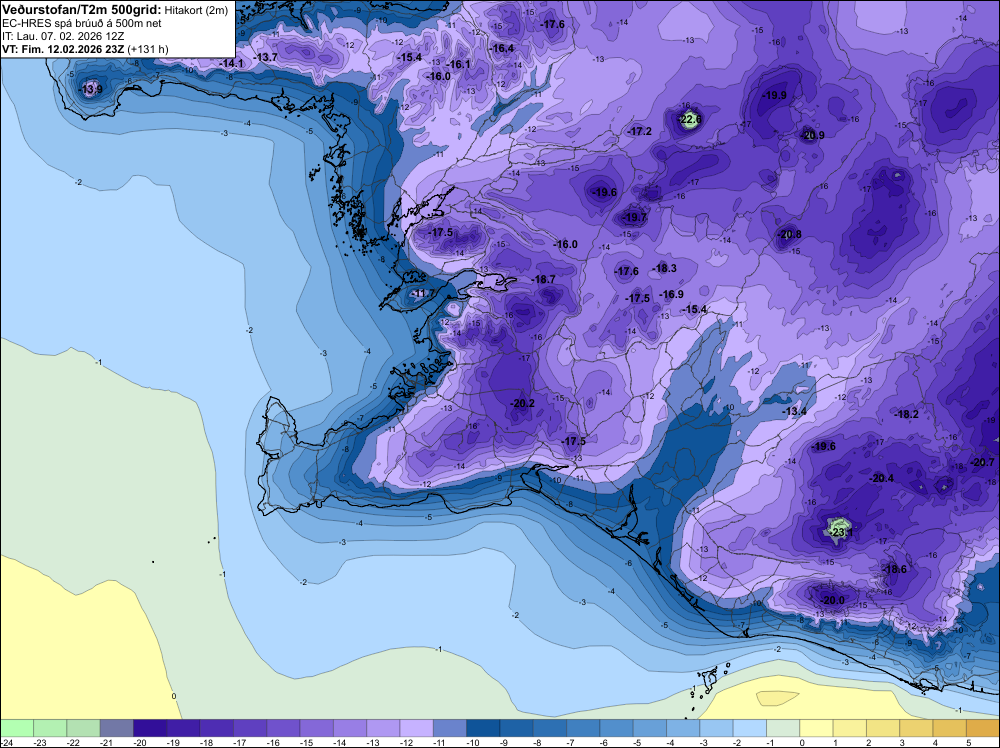Image resolution: width=1000 pixels, height=748 pixels.
Task: Click the legend swatch labeled -23
Action: (x=50, y=728)
